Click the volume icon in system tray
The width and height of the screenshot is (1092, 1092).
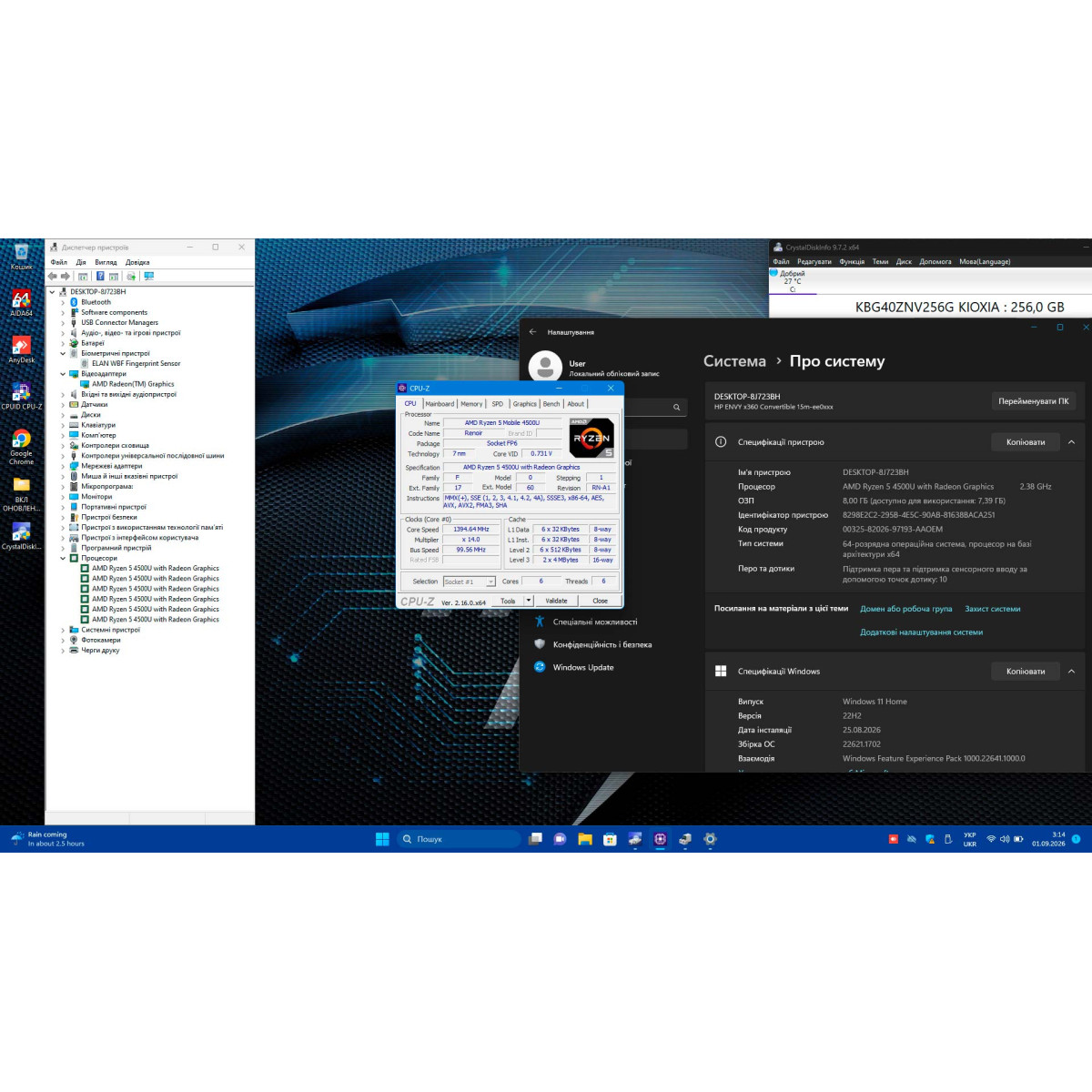tap(1005, 839)
